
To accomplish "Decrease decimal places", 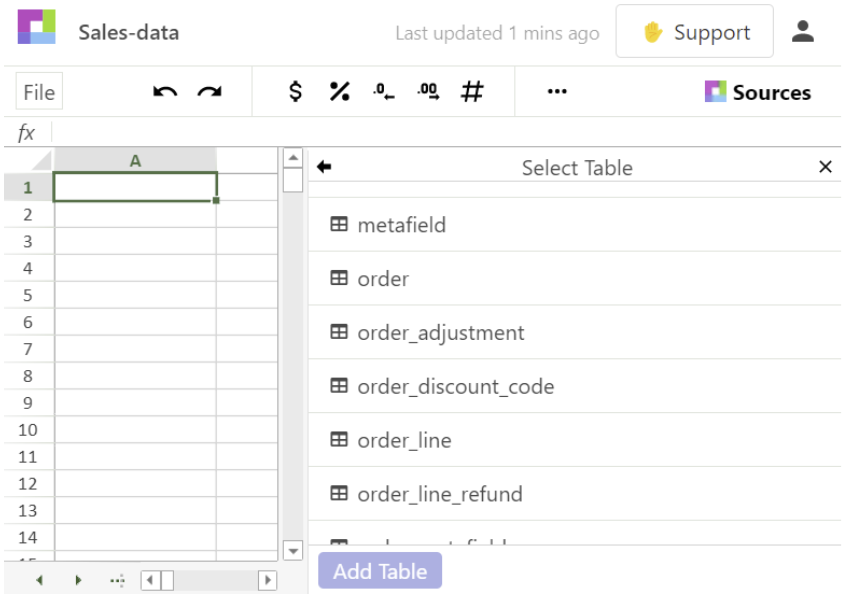I will pos(381,92).
